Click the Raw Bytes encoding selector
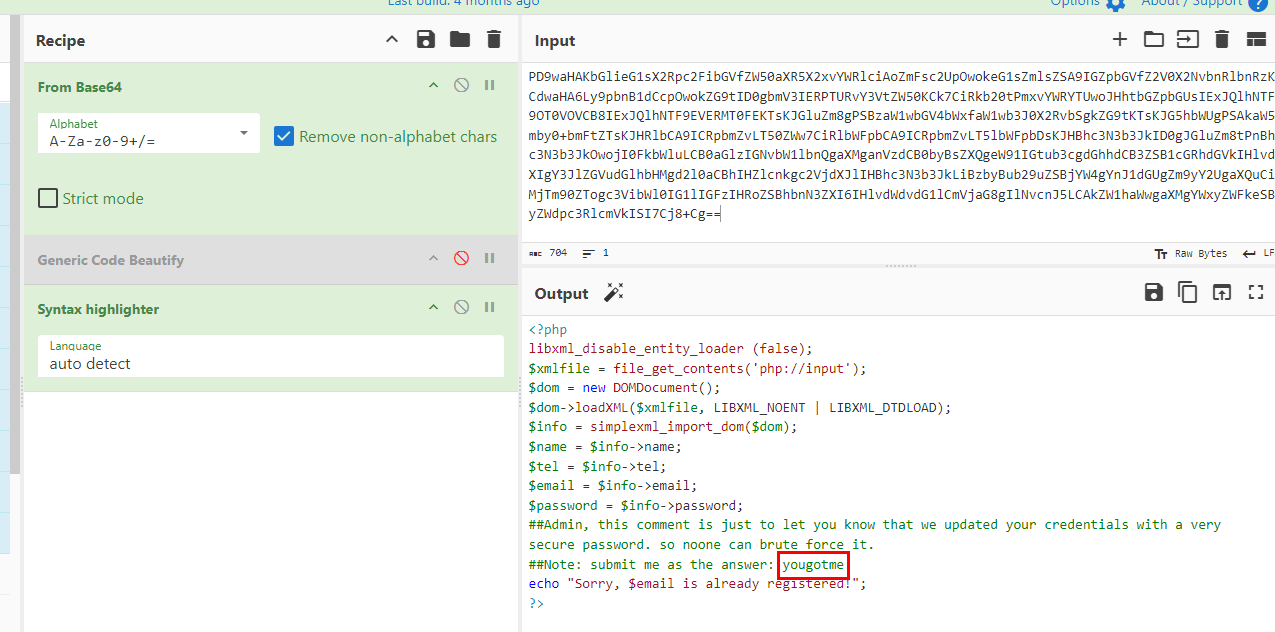 pyautogui.click(x=1190, y=254)
